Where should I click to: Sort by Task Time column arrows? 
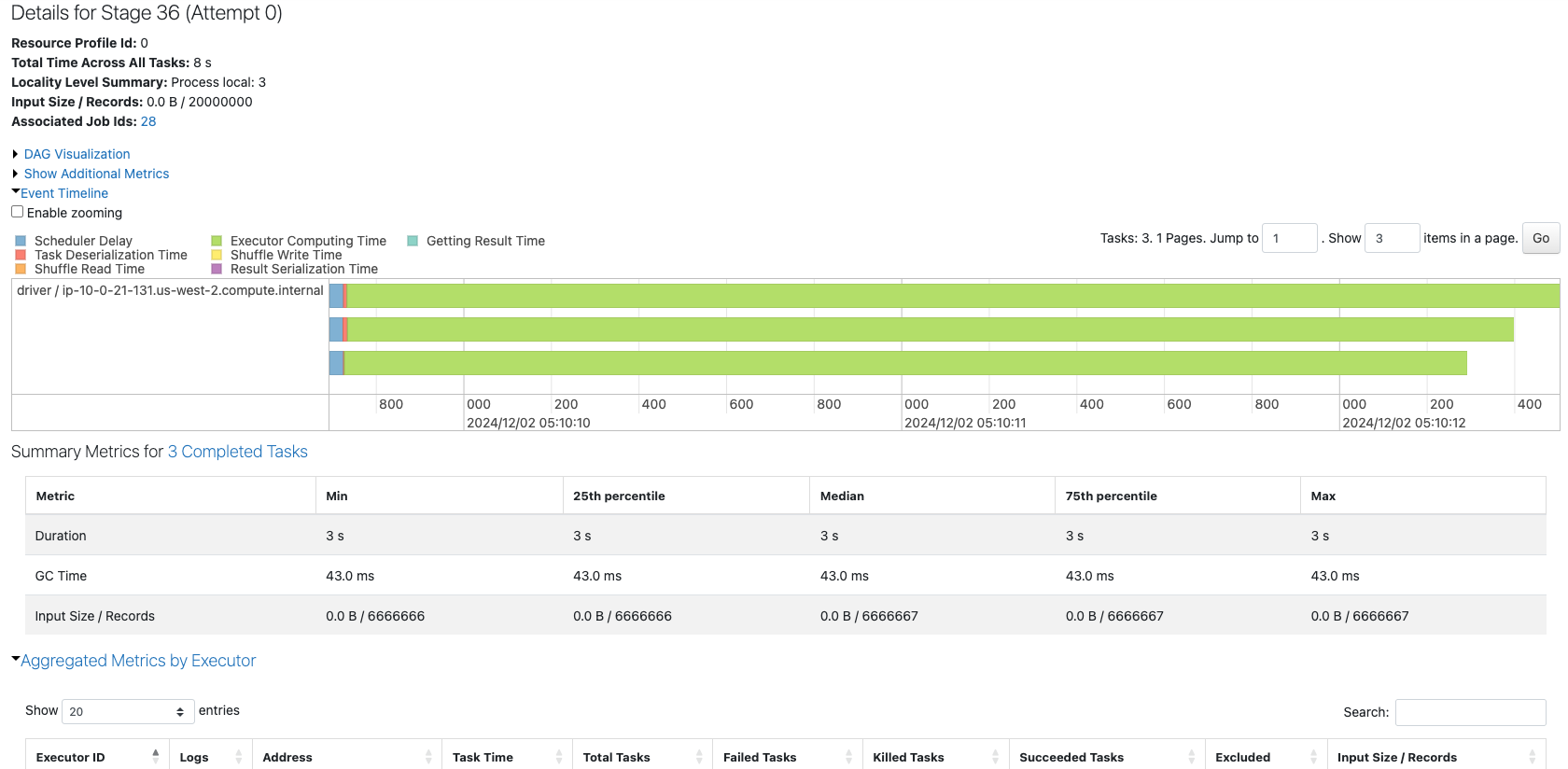(x=559, y=757)
